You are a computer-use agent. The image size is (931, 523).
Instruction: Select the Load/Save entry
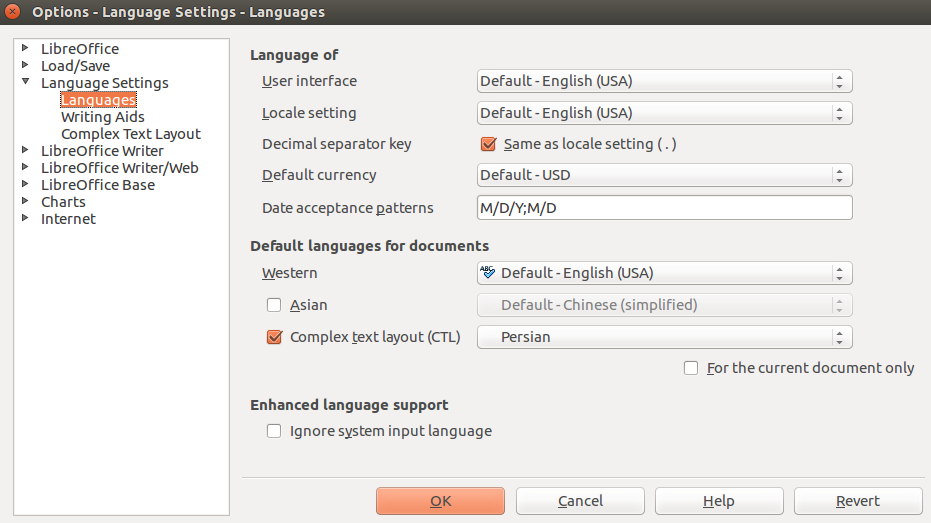[x=75, y=66]
